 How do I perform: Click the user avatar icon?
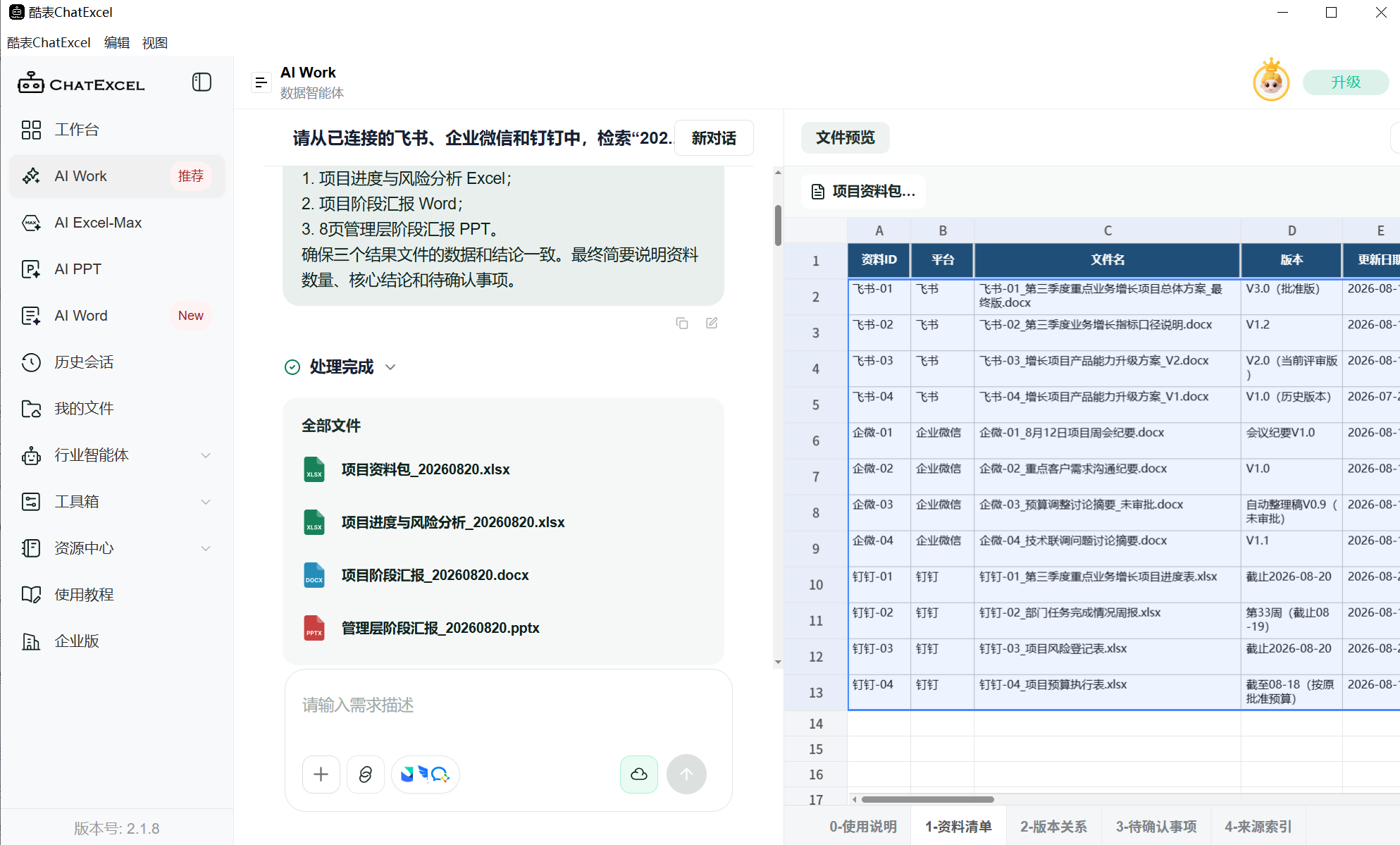tap(1271, 81)
